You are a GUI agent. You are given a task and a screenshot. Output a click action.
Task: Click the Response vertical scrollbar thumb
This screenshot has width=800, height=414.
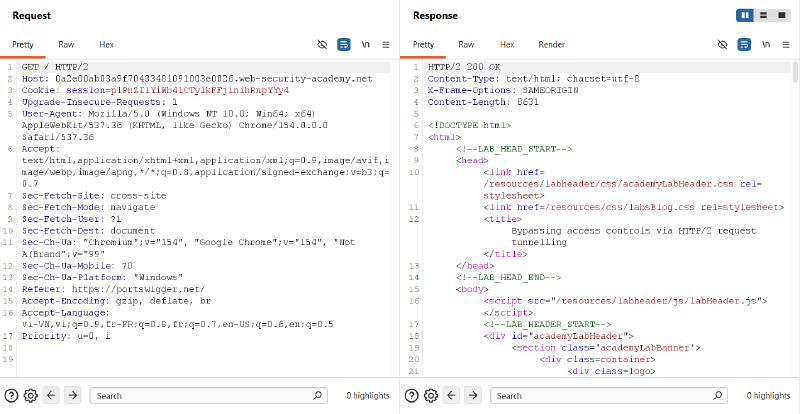click(795, 72)
